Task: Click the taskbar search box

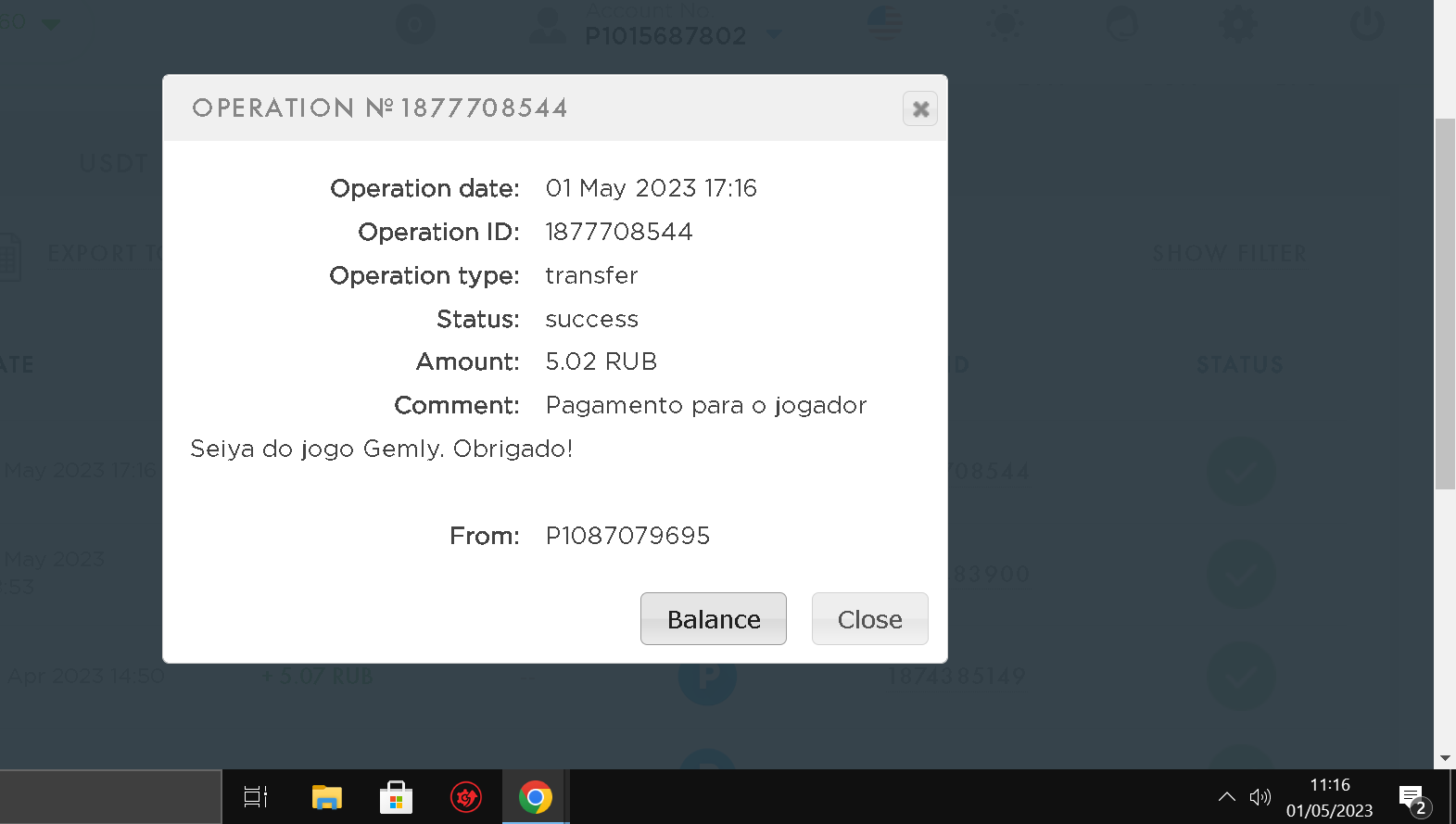Action: 110,797
